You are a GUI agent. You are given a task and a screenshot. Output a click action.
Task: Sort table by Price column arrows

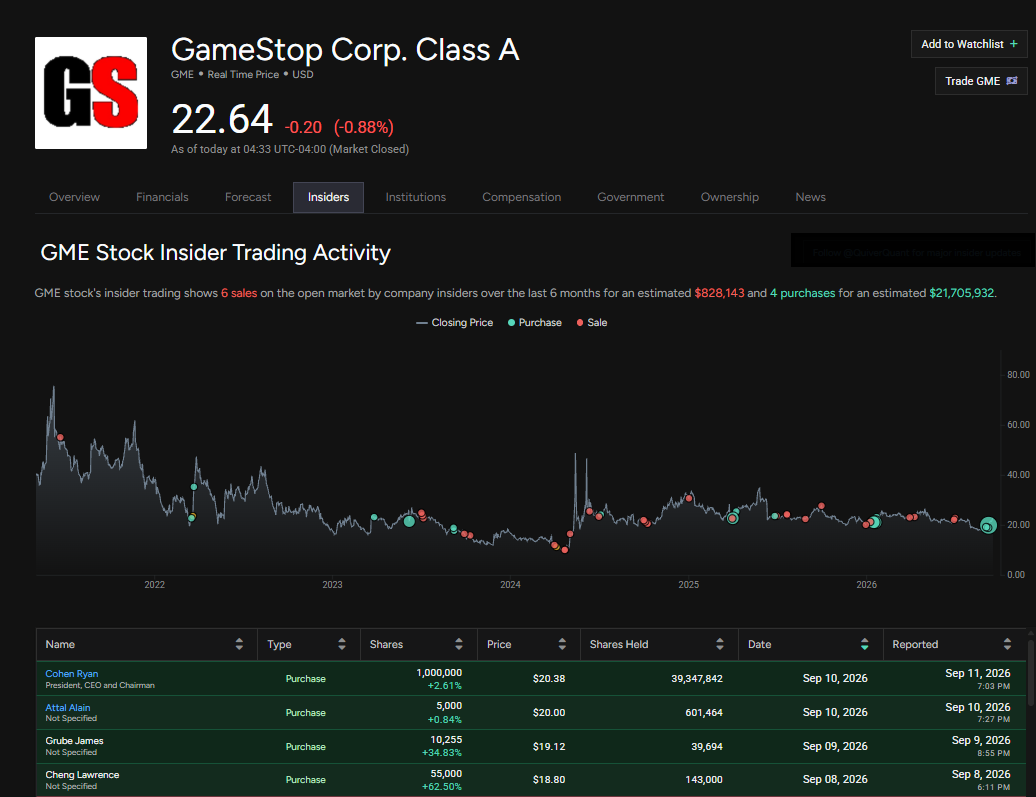(562, 644)
